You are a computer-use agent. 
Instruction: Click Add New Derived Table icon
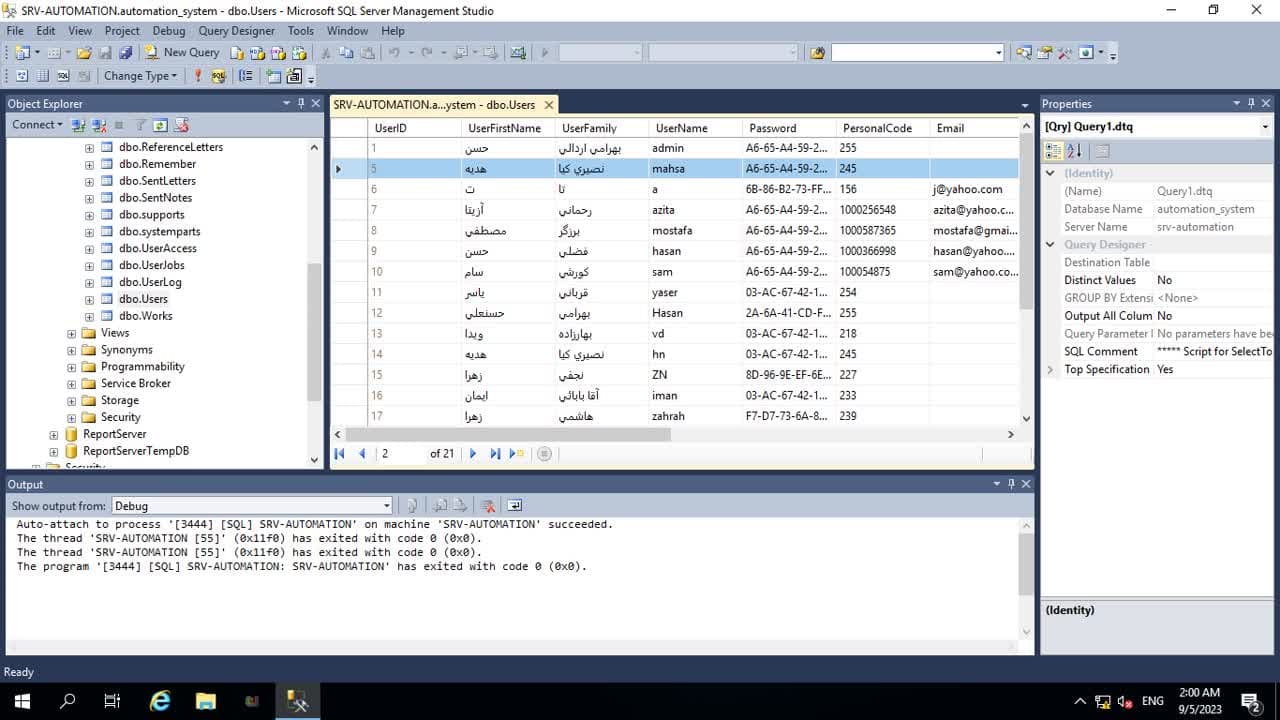pyautogui.click(x=294, y=76)
